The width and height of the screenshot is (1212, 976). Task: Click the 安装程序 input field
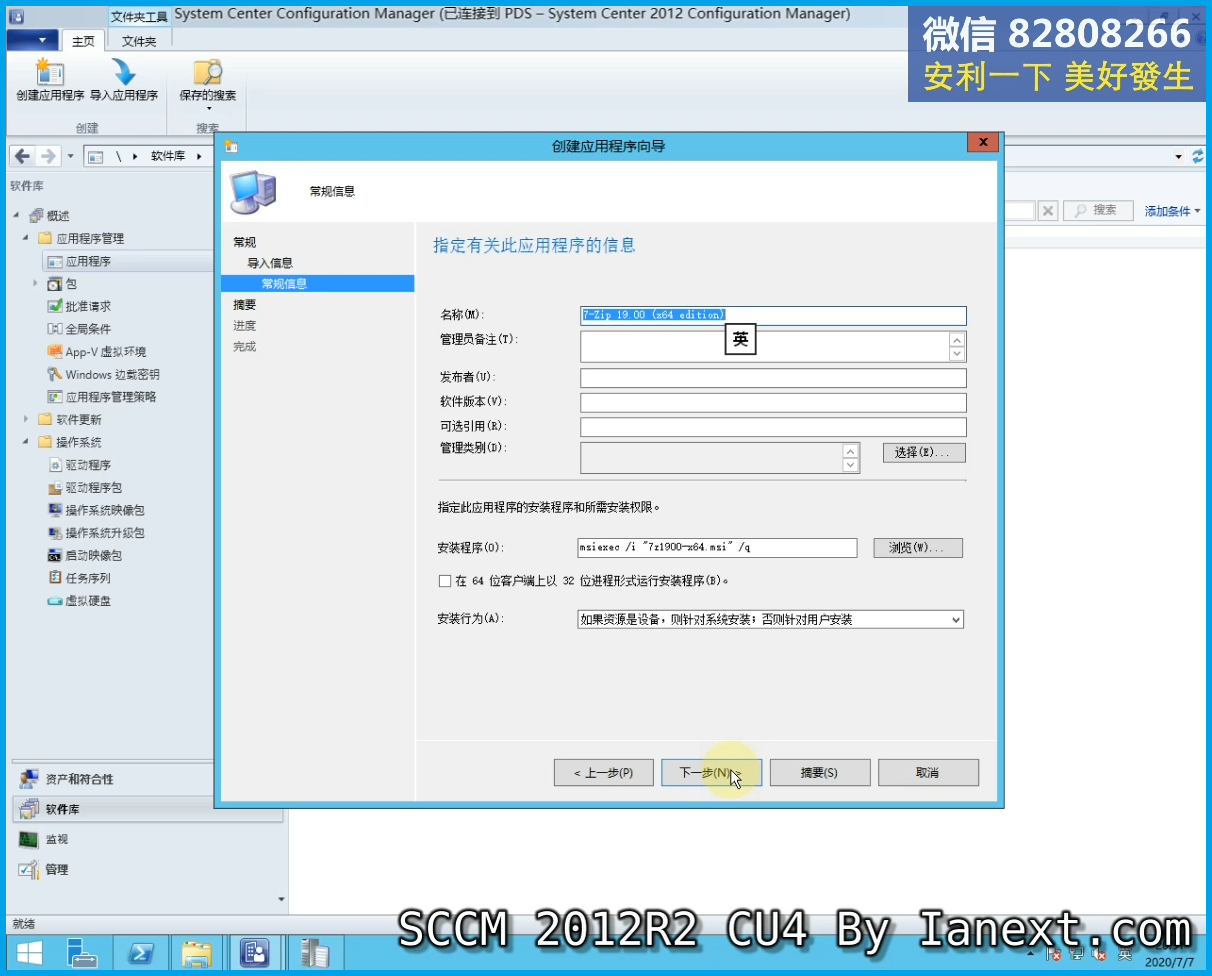[717, 548]
